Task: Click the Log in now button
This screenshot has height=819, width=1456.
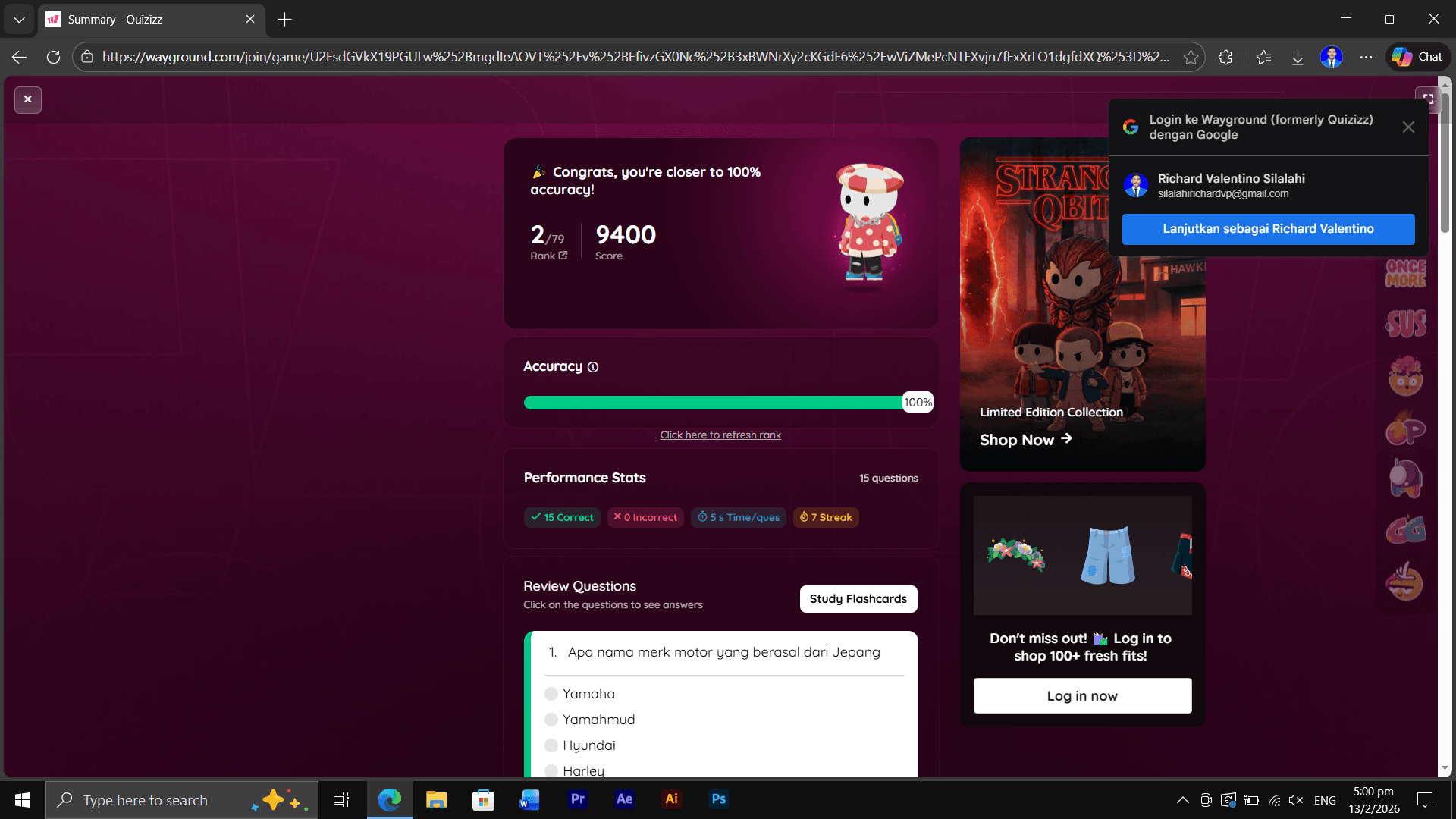Action: click(x=1082, y=696)
